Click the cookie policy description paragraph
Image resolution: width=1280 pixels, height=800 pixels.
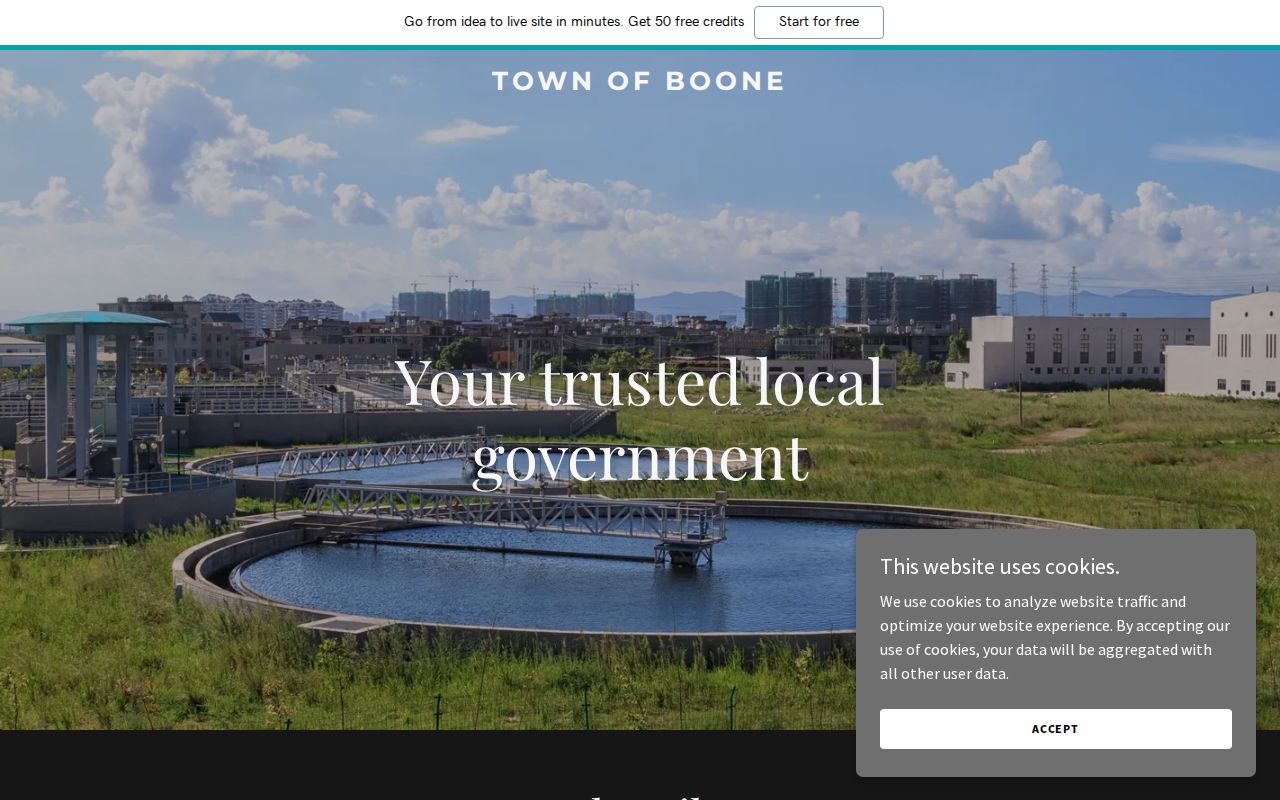pyautogui.click(x=1055, y=637)
